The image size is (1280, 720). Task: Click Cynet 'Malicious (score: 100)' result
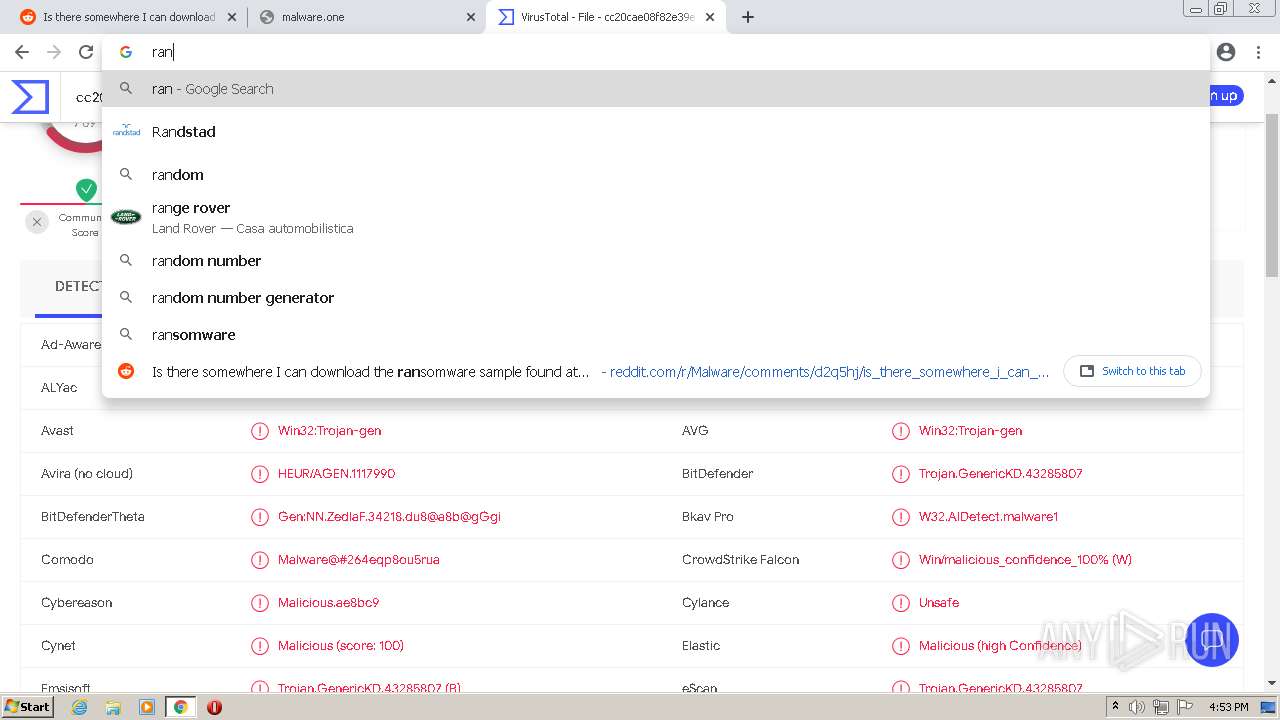tap(341, 646)
